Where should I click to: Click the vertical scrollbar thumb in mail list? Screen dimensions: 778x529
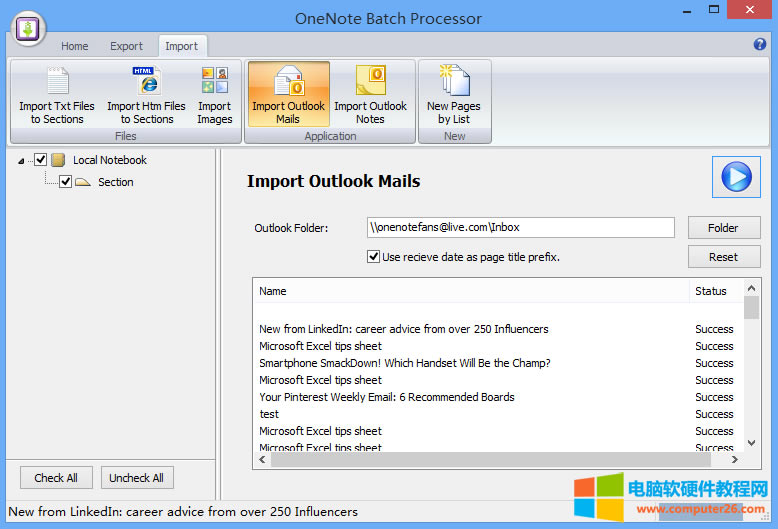(751, 308)
